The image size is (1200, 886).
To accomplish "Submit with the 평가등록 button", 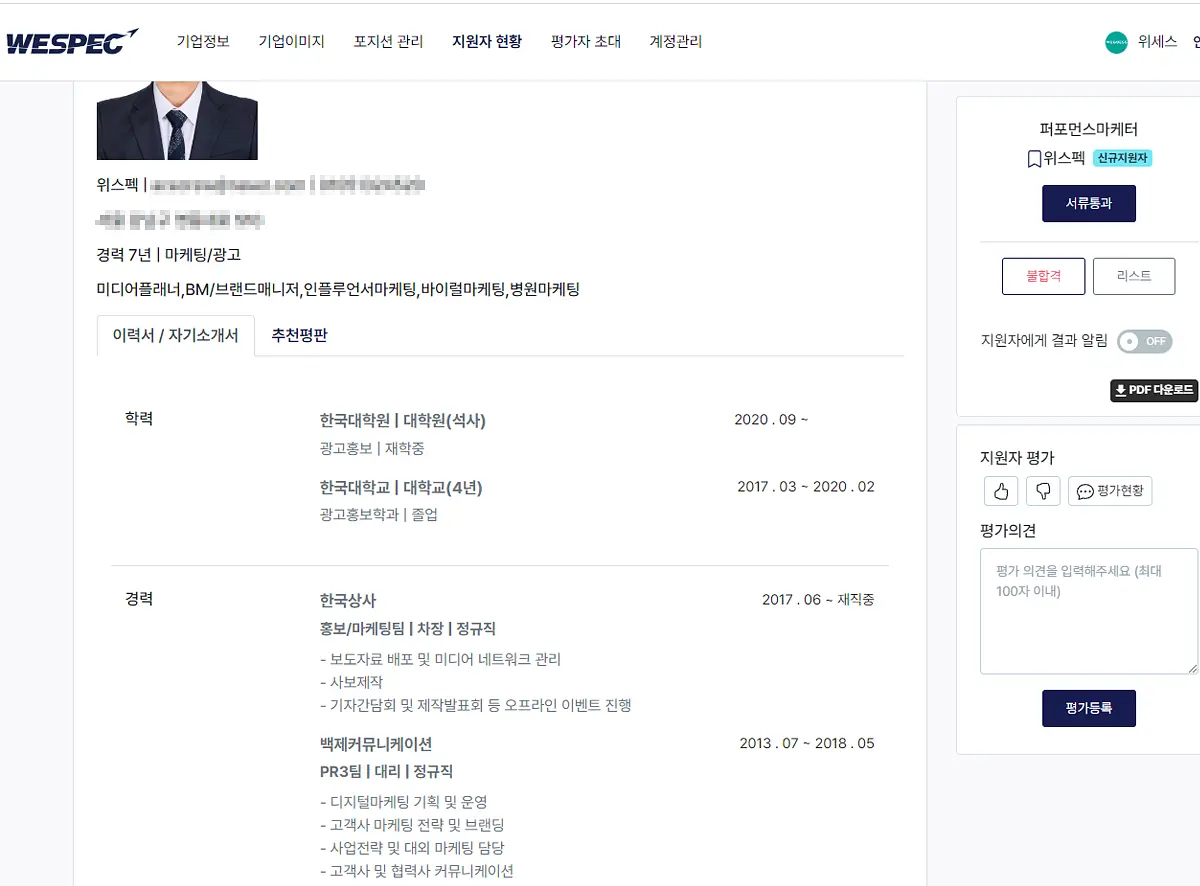I will (x=1088, y=708).
